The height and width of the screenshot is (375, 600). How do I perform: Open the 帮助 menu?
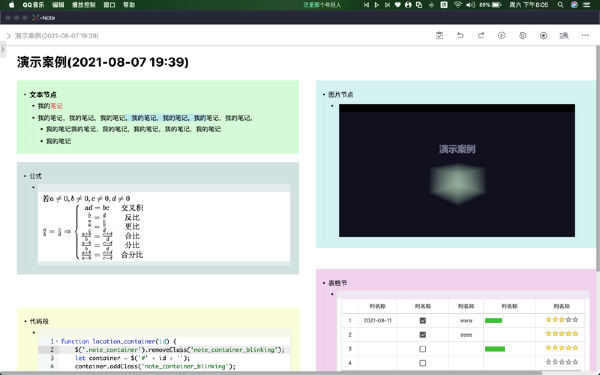coord(129,5)
